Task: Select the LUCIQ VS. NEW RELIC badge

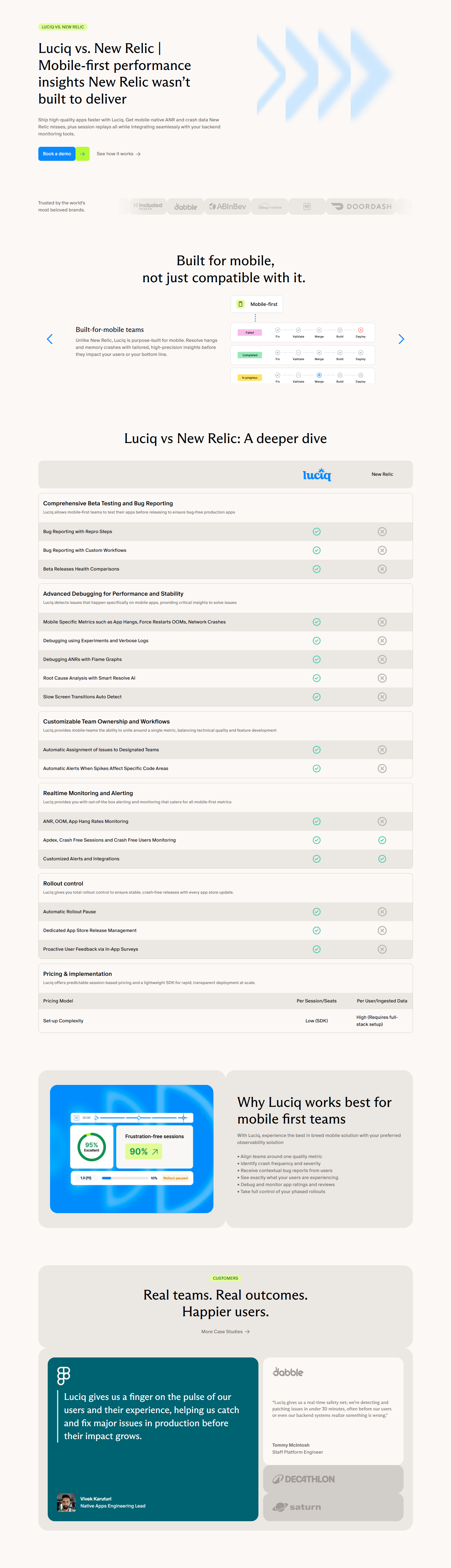Action: click(x=63, y=27)
